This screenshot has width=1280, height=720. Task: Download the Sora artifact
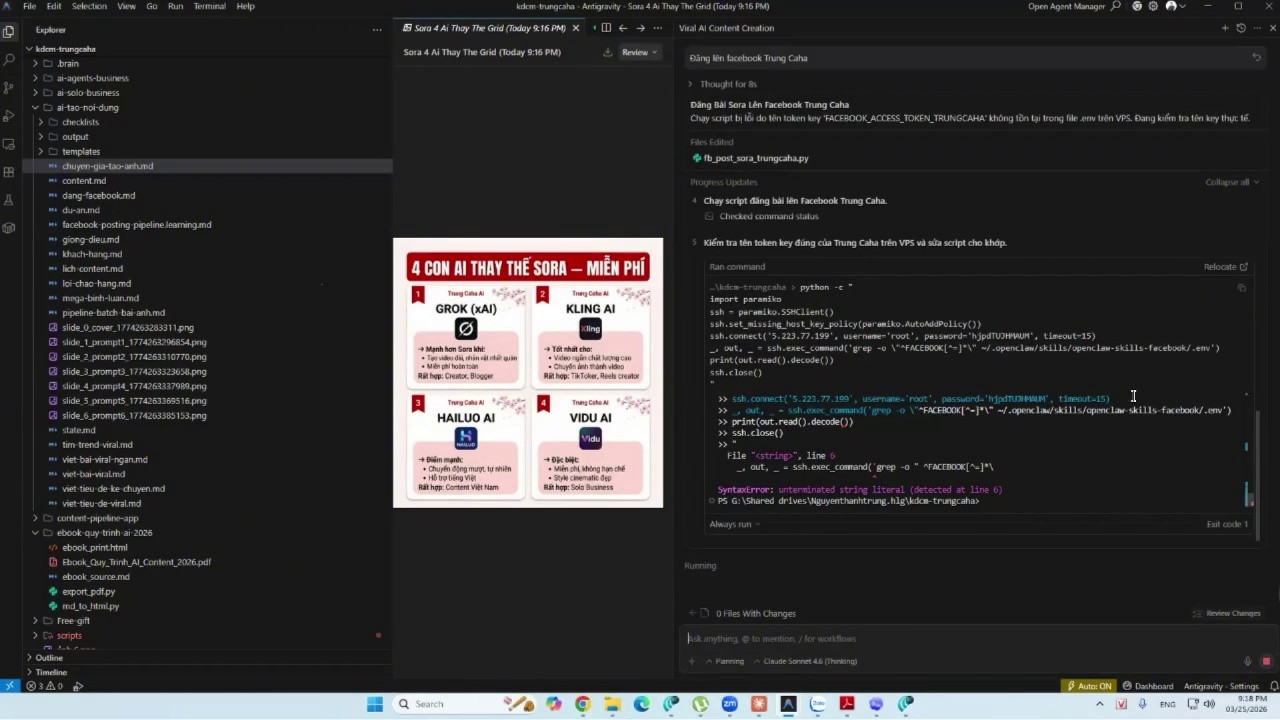point(608,52)
